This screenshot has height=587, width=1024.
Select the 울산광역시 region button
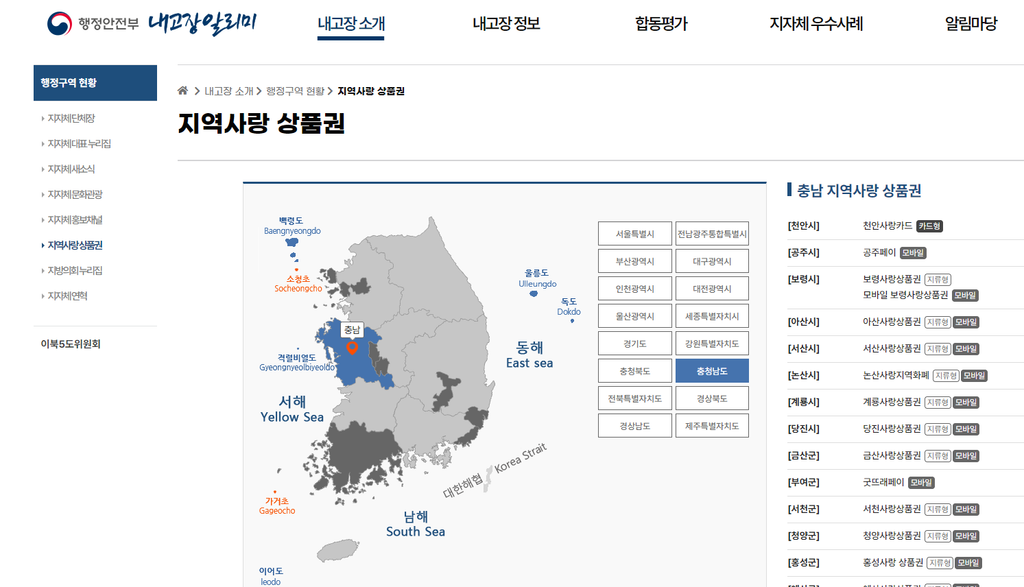point(635,316)
